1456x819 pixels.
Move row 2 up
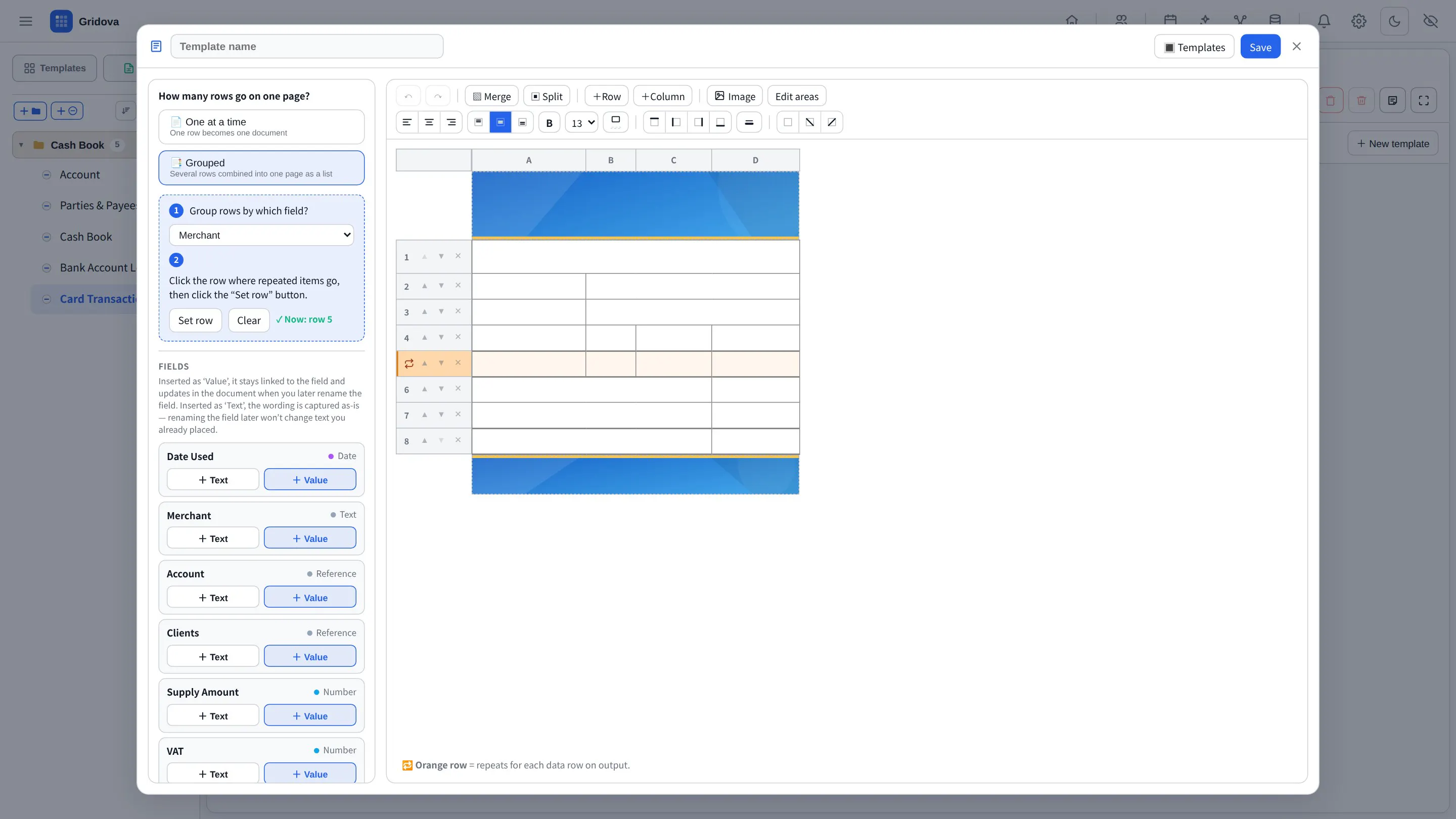pyautogui.click(x=425, y=286)
